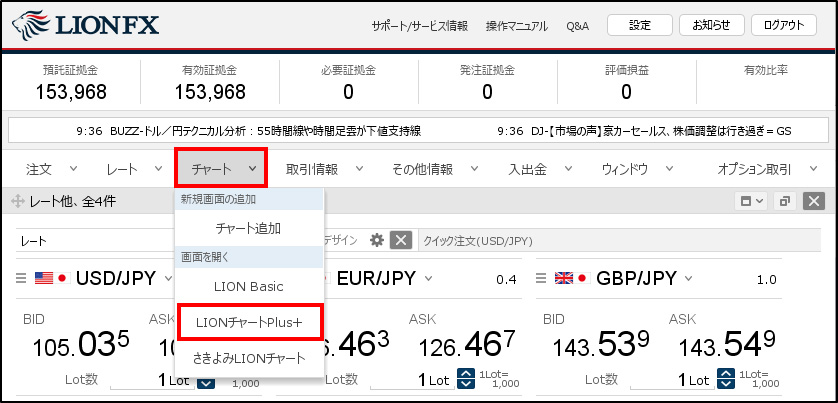Open the 注文 menu
This screenshot has height=403, width=838.
[51, 169]
